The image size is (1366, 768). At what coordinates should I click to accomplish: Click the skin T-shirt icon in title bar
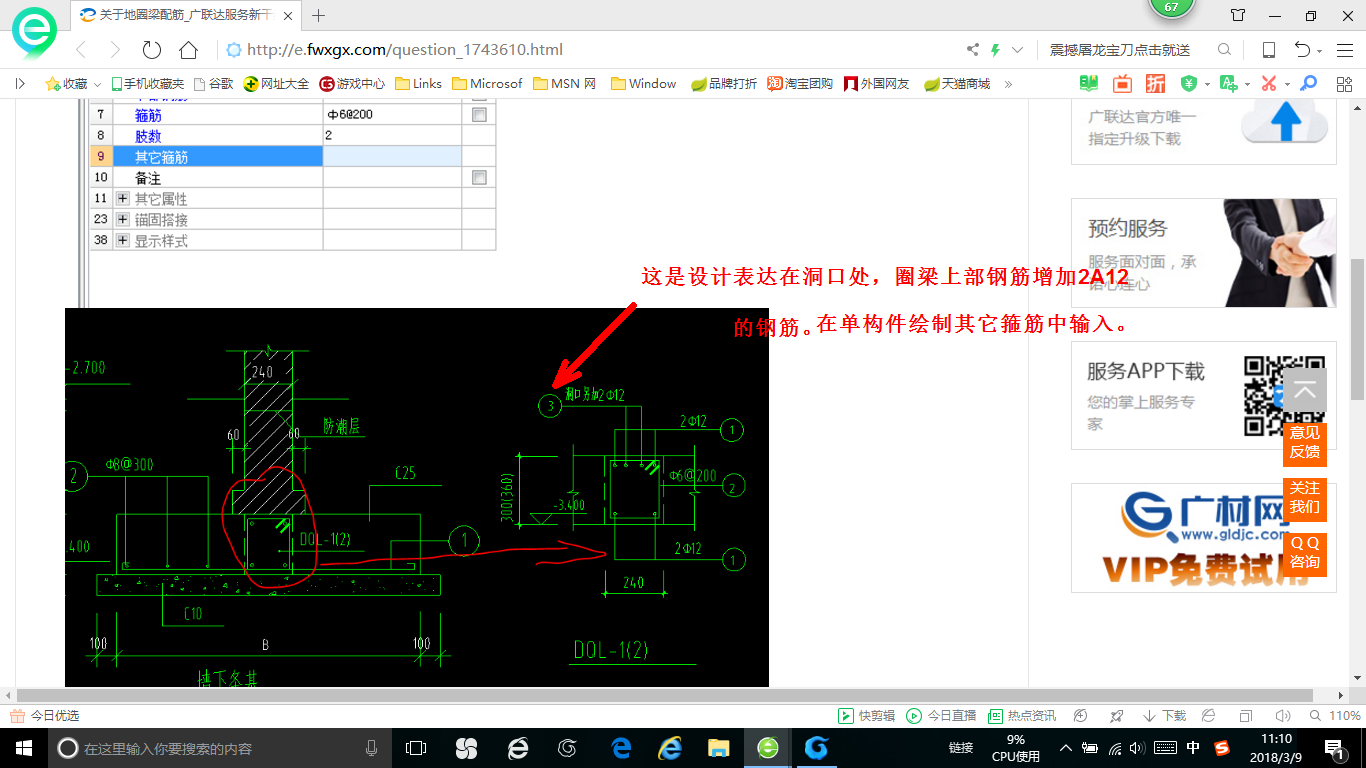(1238, 15)
